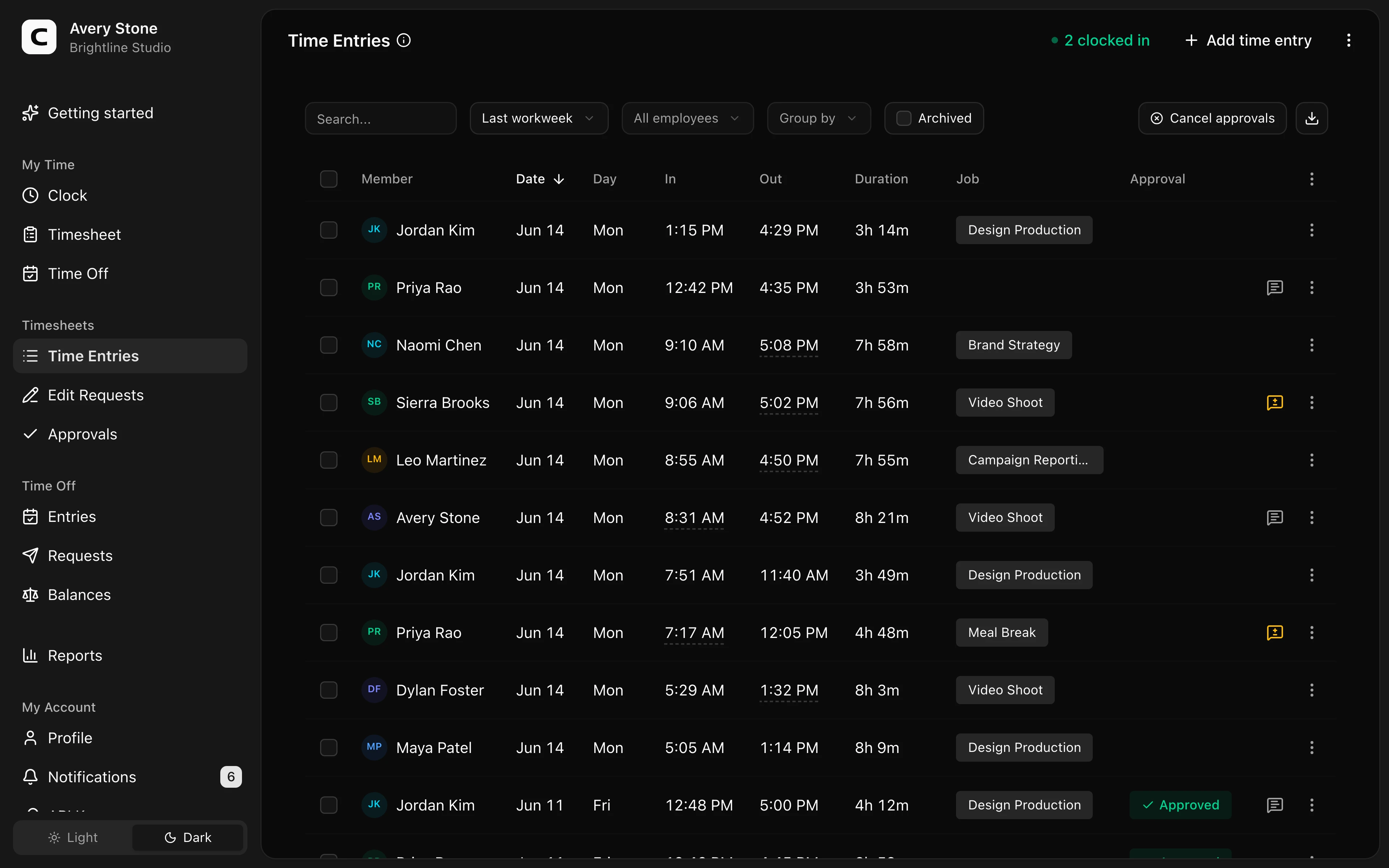Open the comment on Priya Rao 12:42 PM entry

1275,288
